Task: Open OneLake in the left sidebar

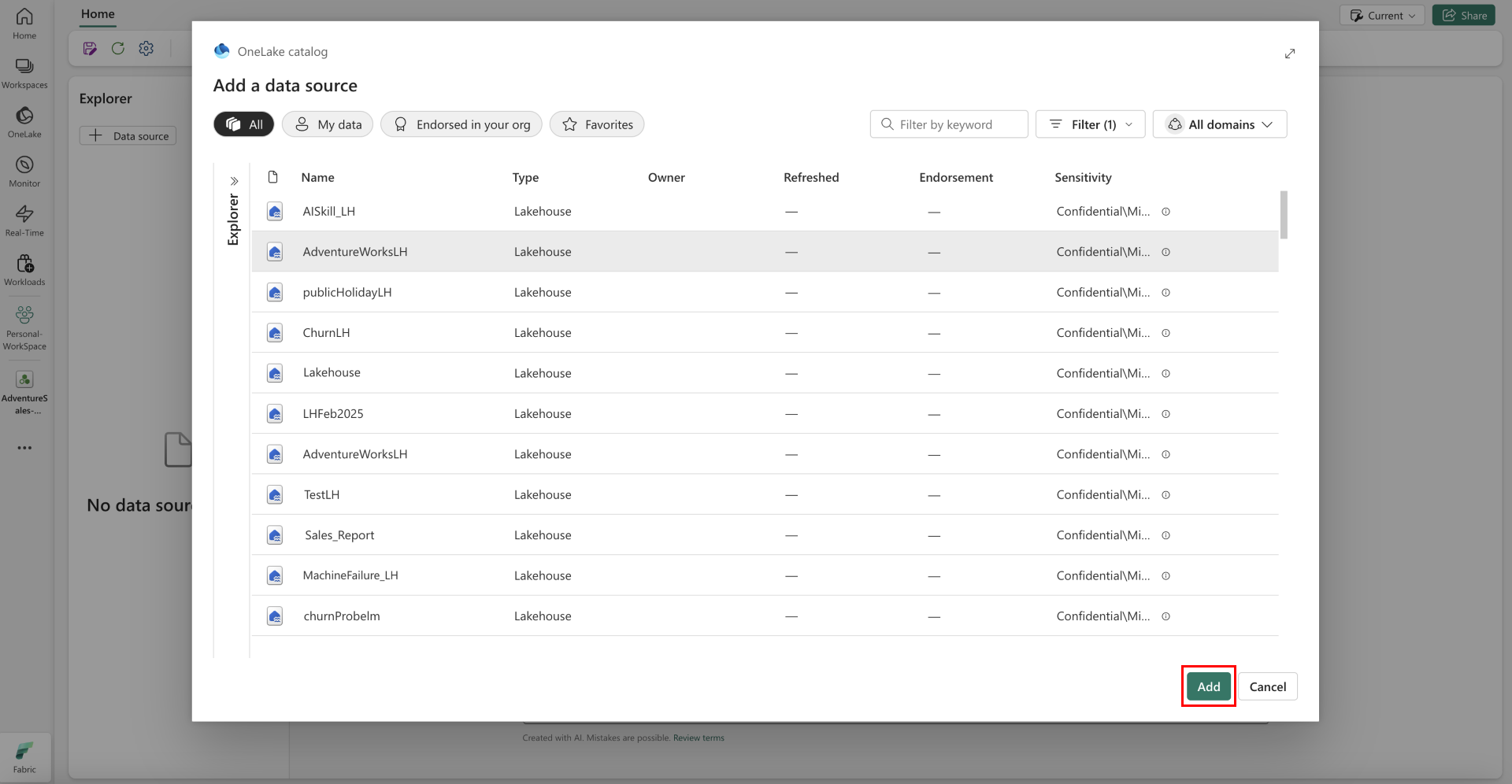Action: [24, 123]
